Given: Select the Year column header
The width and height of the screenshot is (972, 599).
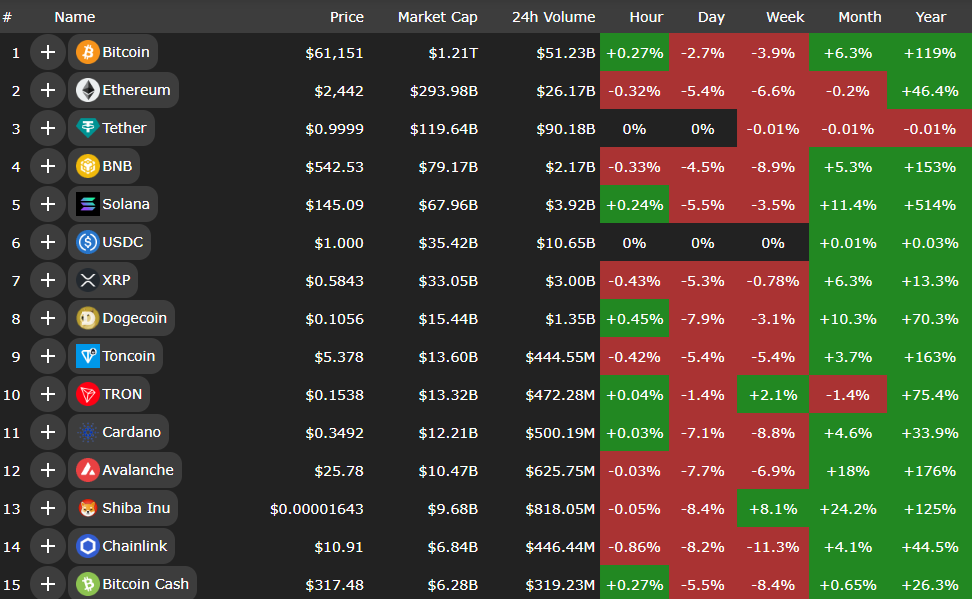Looking at the screenshot, I should [930, 17].
